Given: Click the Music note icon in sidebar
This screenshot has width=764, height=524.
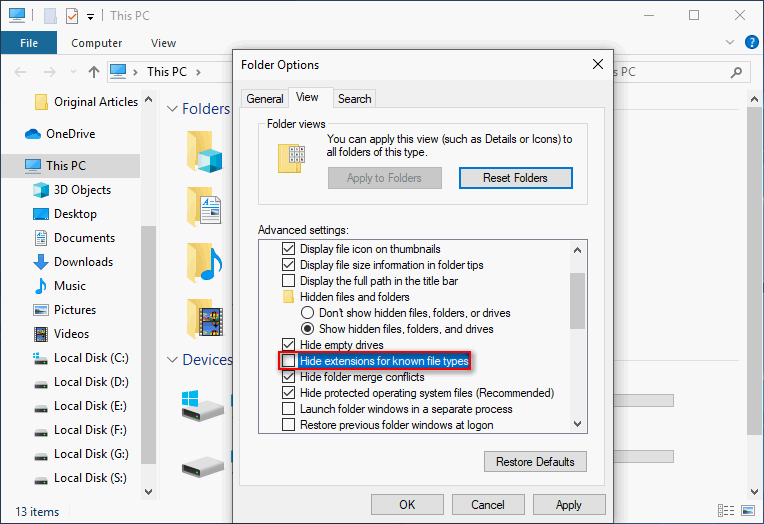Looking at the screenshot, I should (x=41, y=286).
